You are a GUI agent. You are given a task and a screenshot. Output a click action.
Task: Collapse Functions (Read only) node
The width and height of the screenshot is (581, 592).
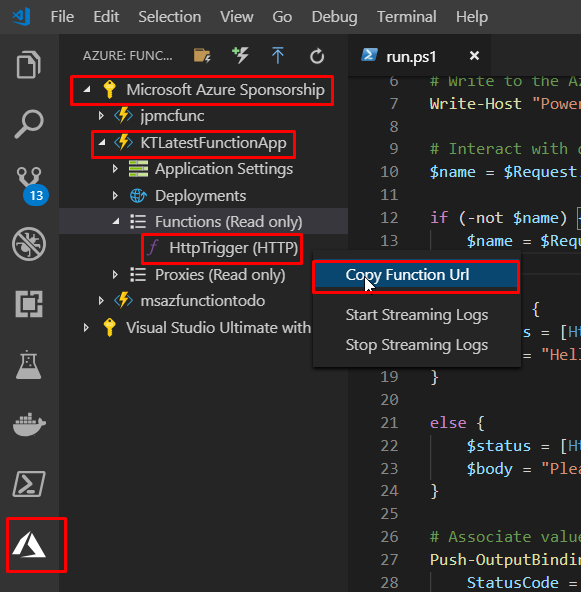(x=116, y=222)
